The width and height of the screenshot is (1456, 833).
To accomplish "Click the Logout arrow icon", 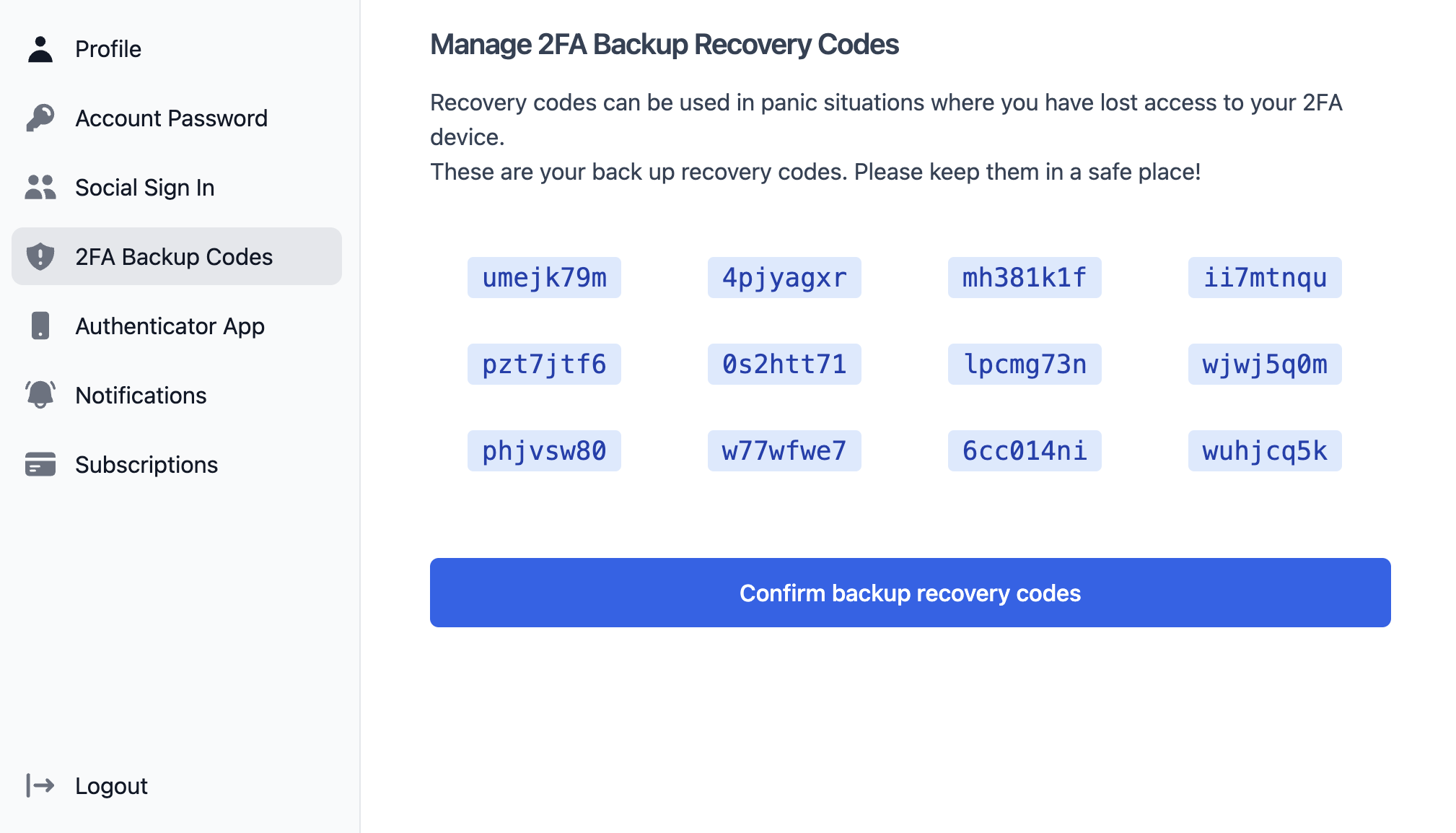I will pyautogui.click(x=40, y=785).
